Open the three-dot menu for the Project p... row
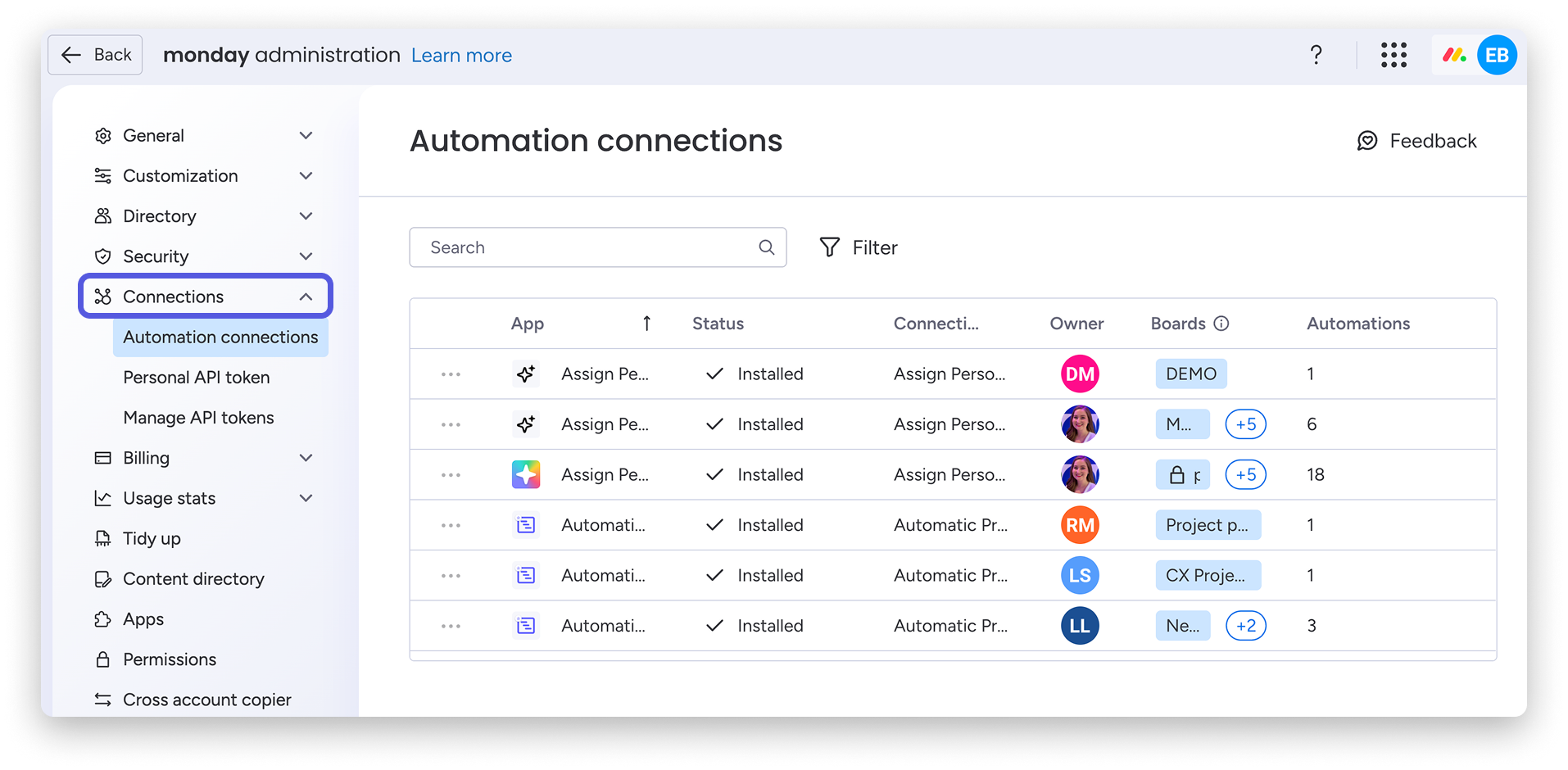Viewport: 1568px width, 770px height. (451, 525)
